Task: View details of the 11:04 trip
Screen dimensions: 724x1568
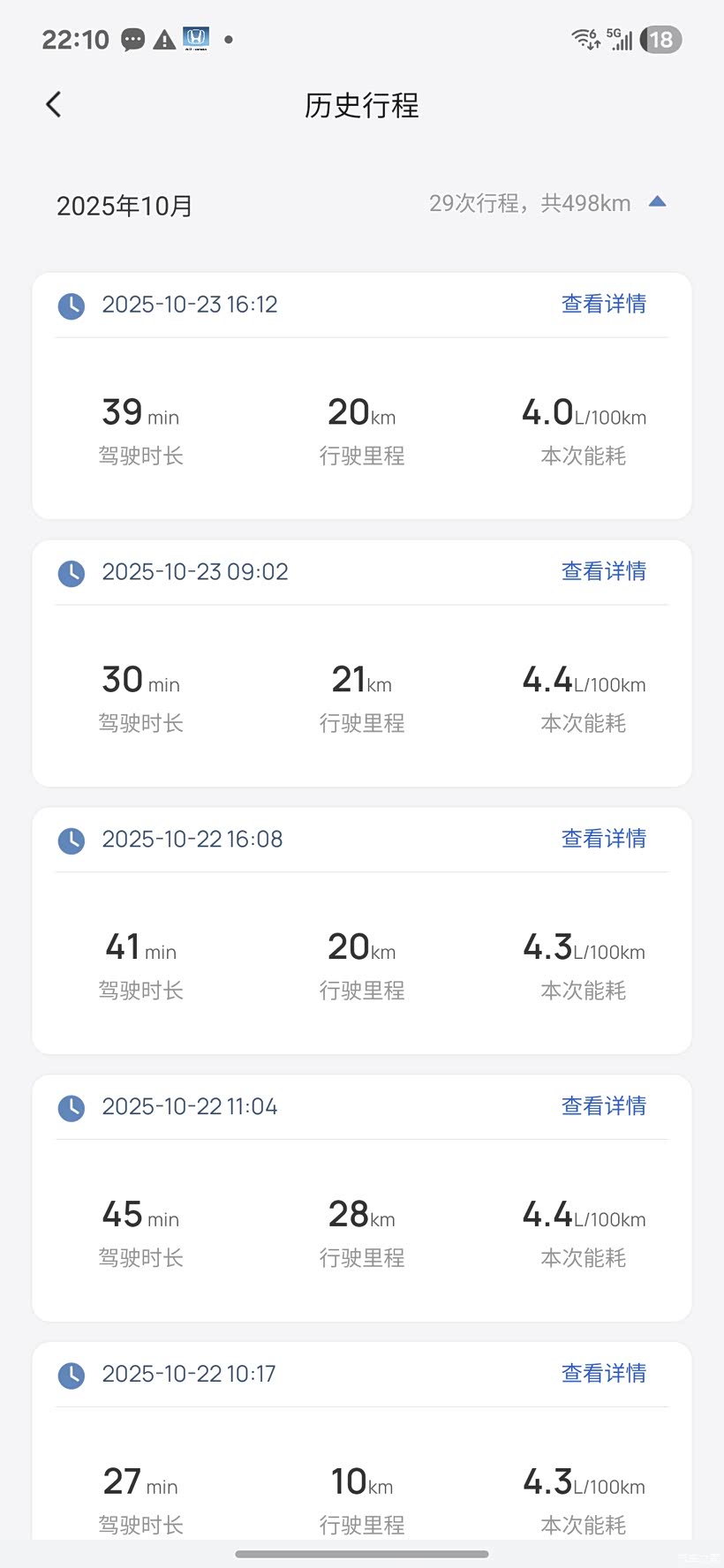Action: click(x=604, y=1106)
